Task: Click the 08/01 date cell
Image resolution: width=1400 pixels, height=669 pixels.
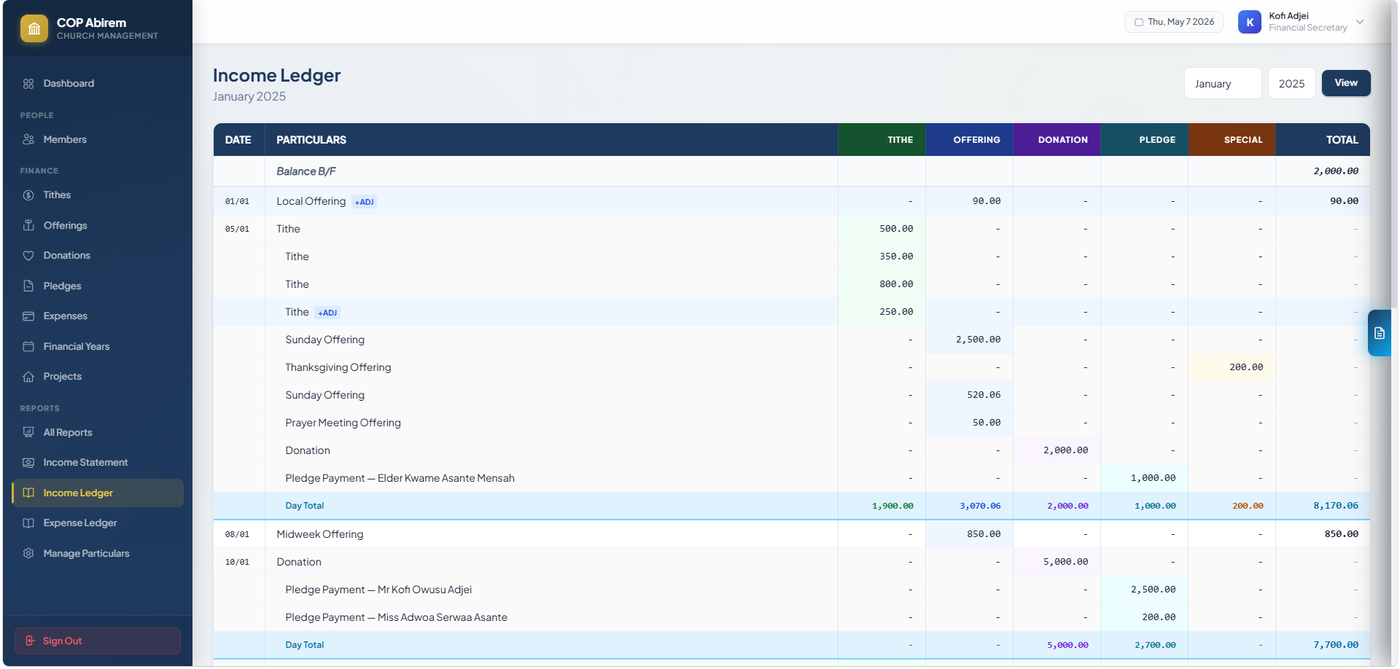Action: click(237, 535)
